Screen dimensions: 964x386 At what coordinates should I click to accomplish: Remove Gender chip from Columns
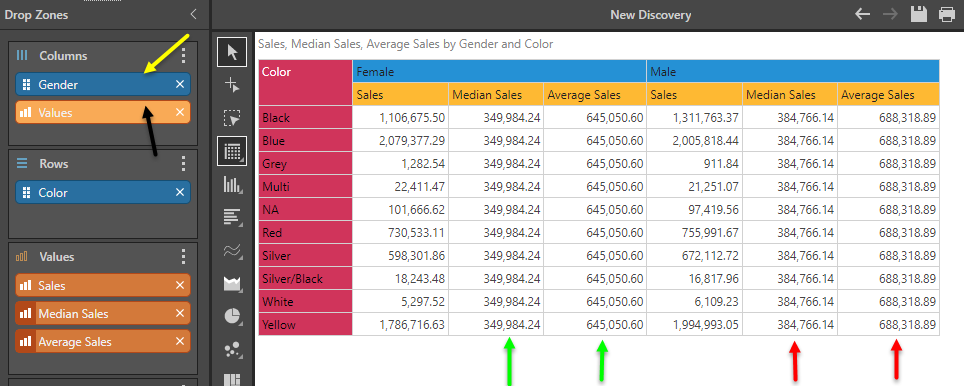click(x=180, y=84)
